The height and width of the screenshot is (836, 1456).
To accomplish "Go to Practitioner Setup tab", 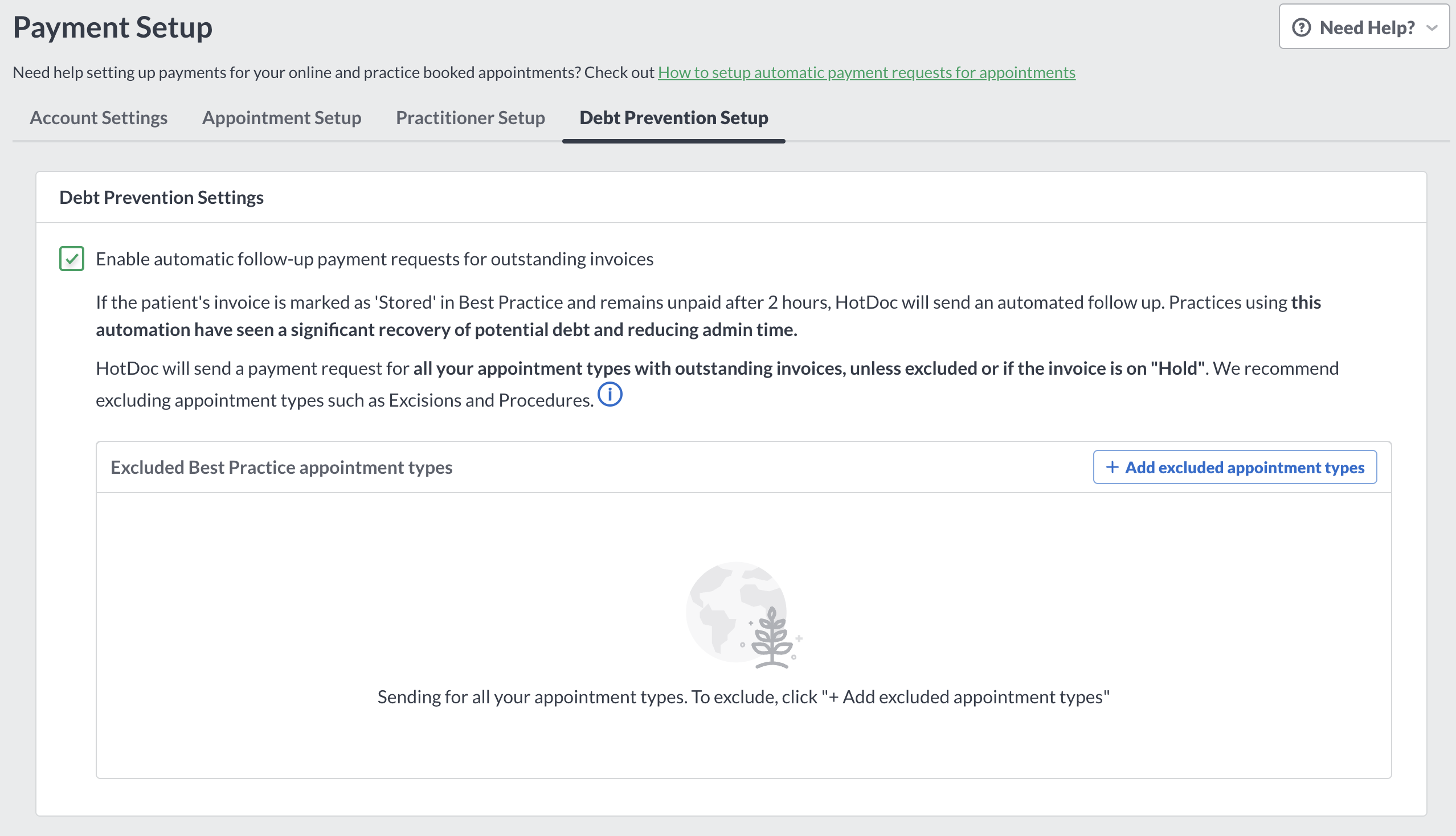I will pos(471,118).
